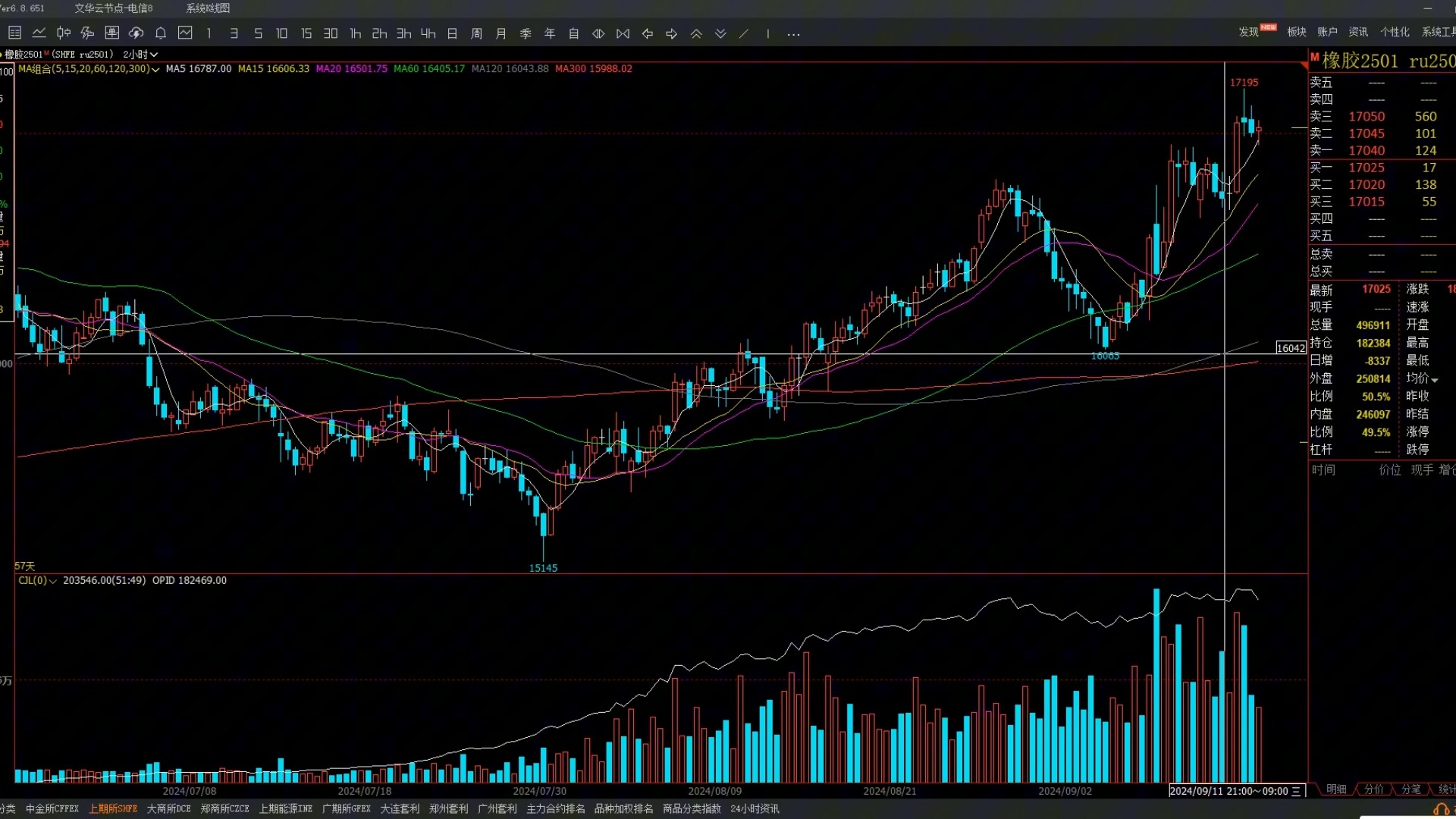Switch to yearly (年) candles
Screen dimensions: 1456x819
(x=550, y=33)
